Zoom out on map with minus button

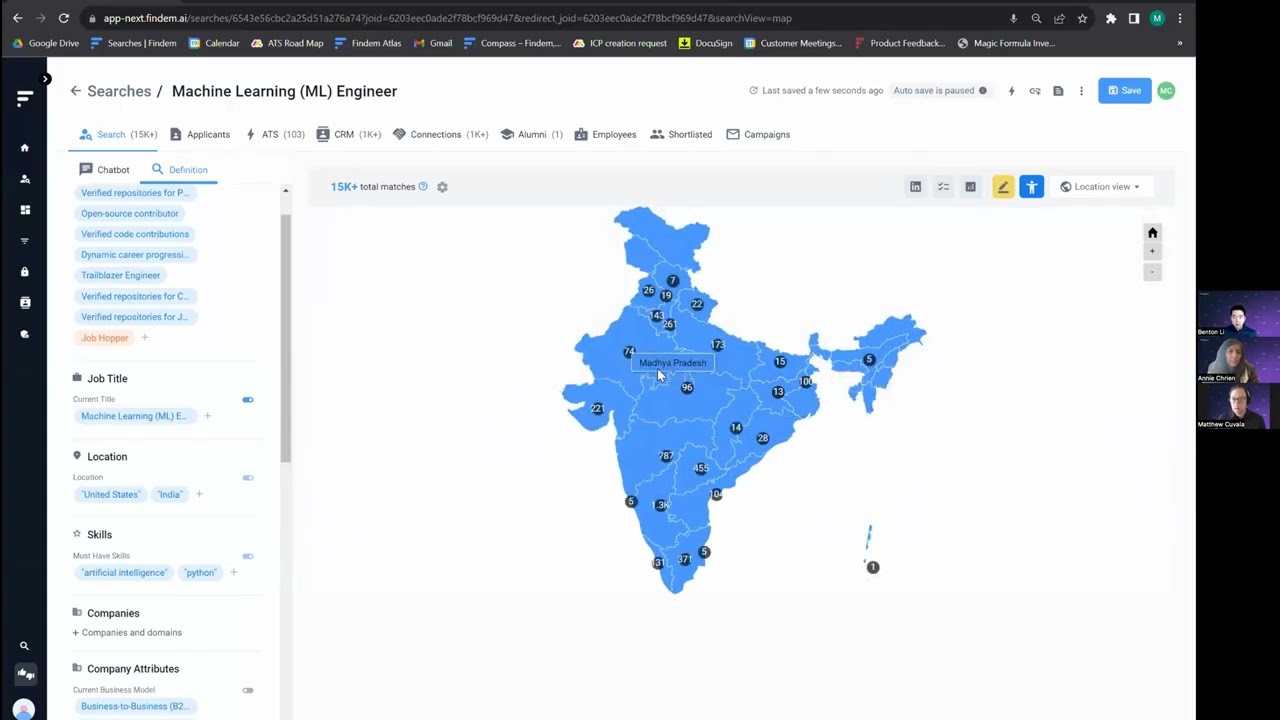(1152, 272)
